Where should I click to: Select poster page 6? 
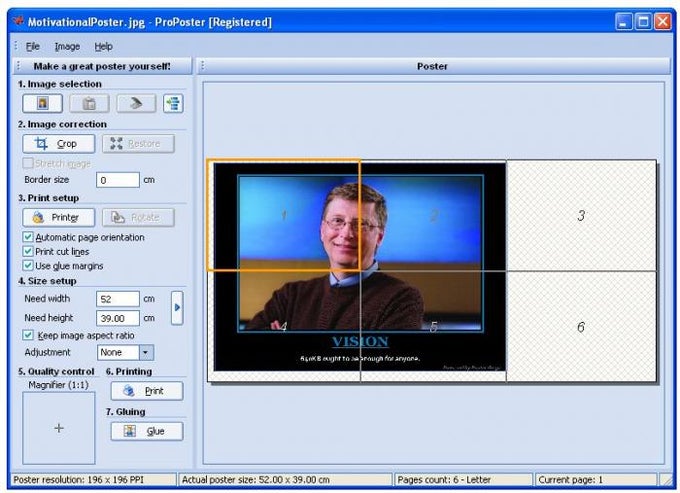point(581,326)
